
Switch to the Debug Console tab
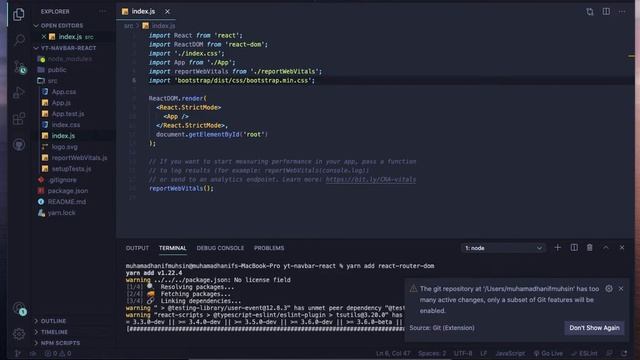tap(220, 248)
